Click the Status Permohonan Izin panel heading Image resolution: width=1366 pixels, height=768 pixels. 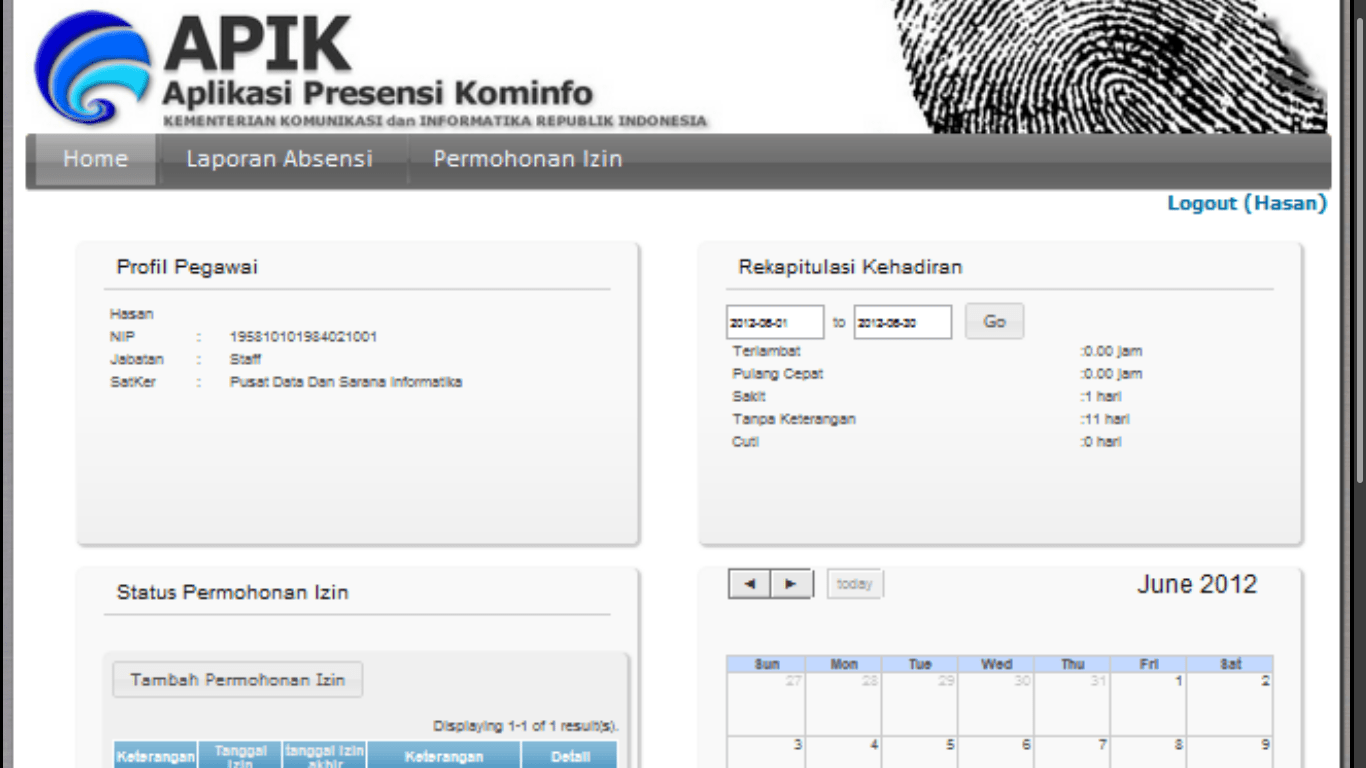coord(232,592)
